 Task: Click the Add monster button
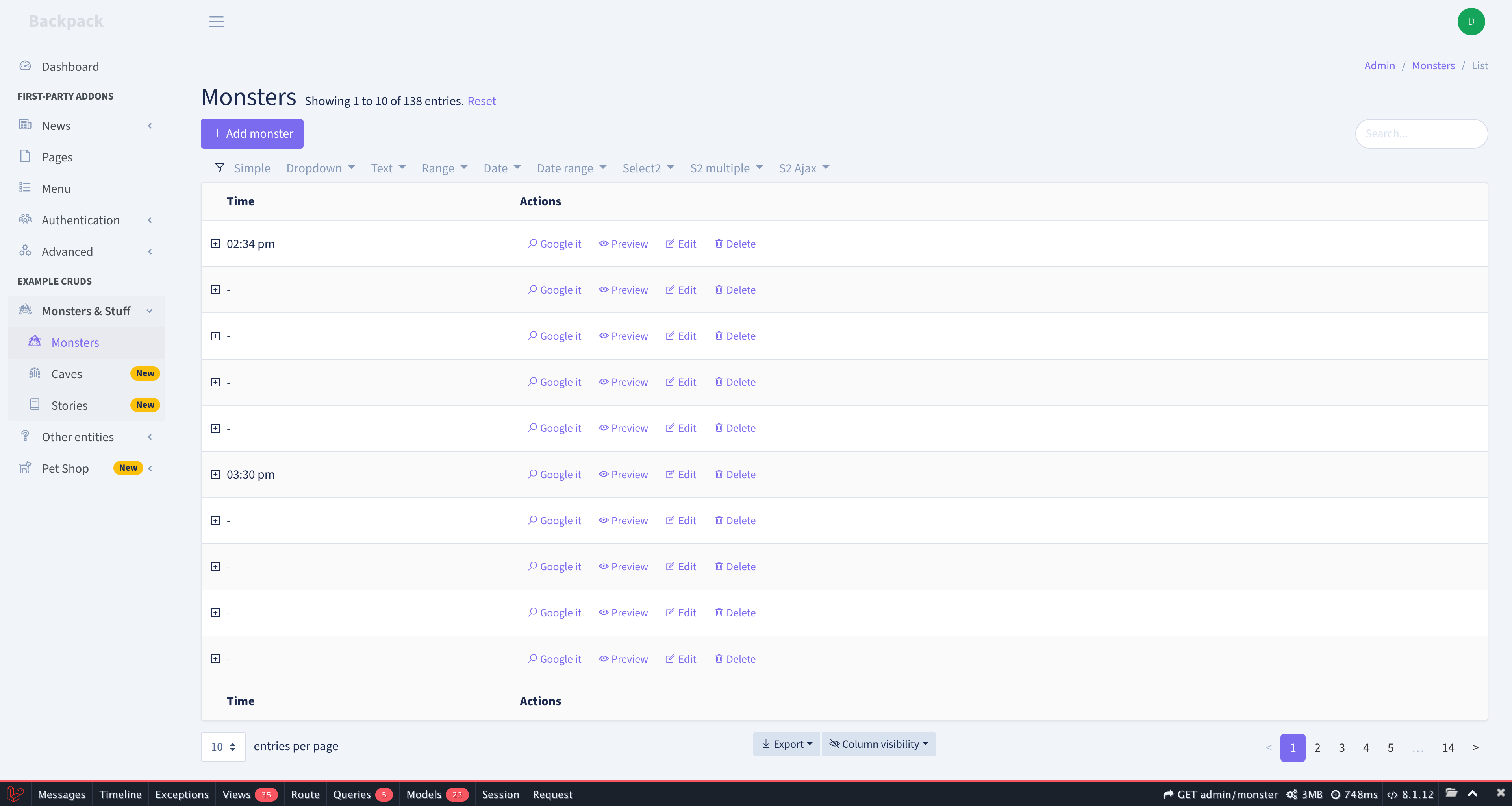252,134
